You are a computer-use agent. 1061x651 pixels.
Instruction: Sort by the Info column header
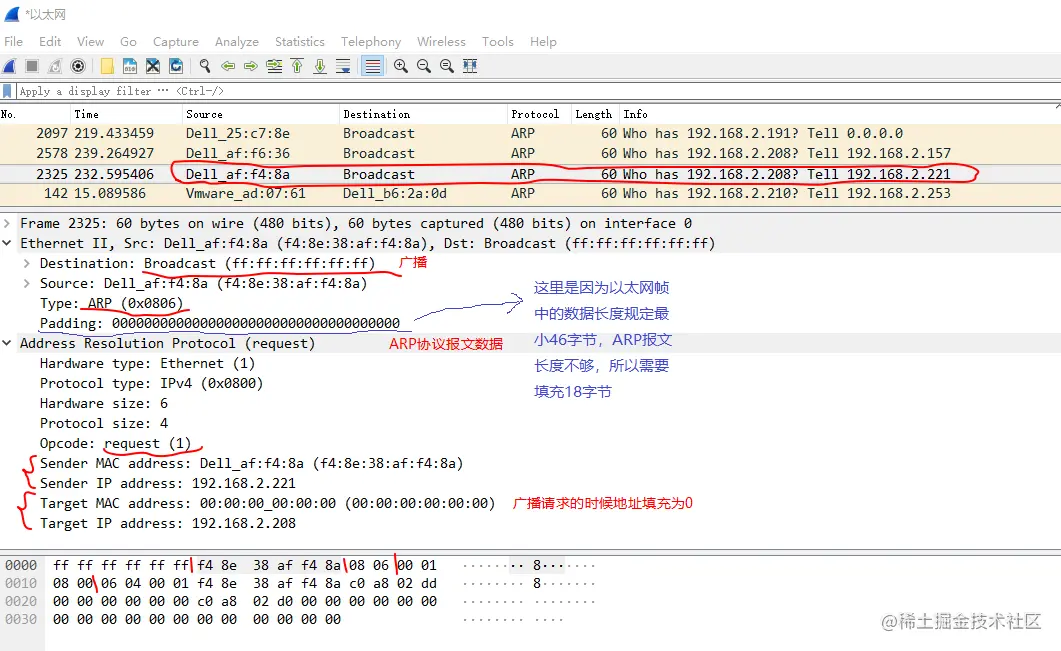(x=839, y=114)
